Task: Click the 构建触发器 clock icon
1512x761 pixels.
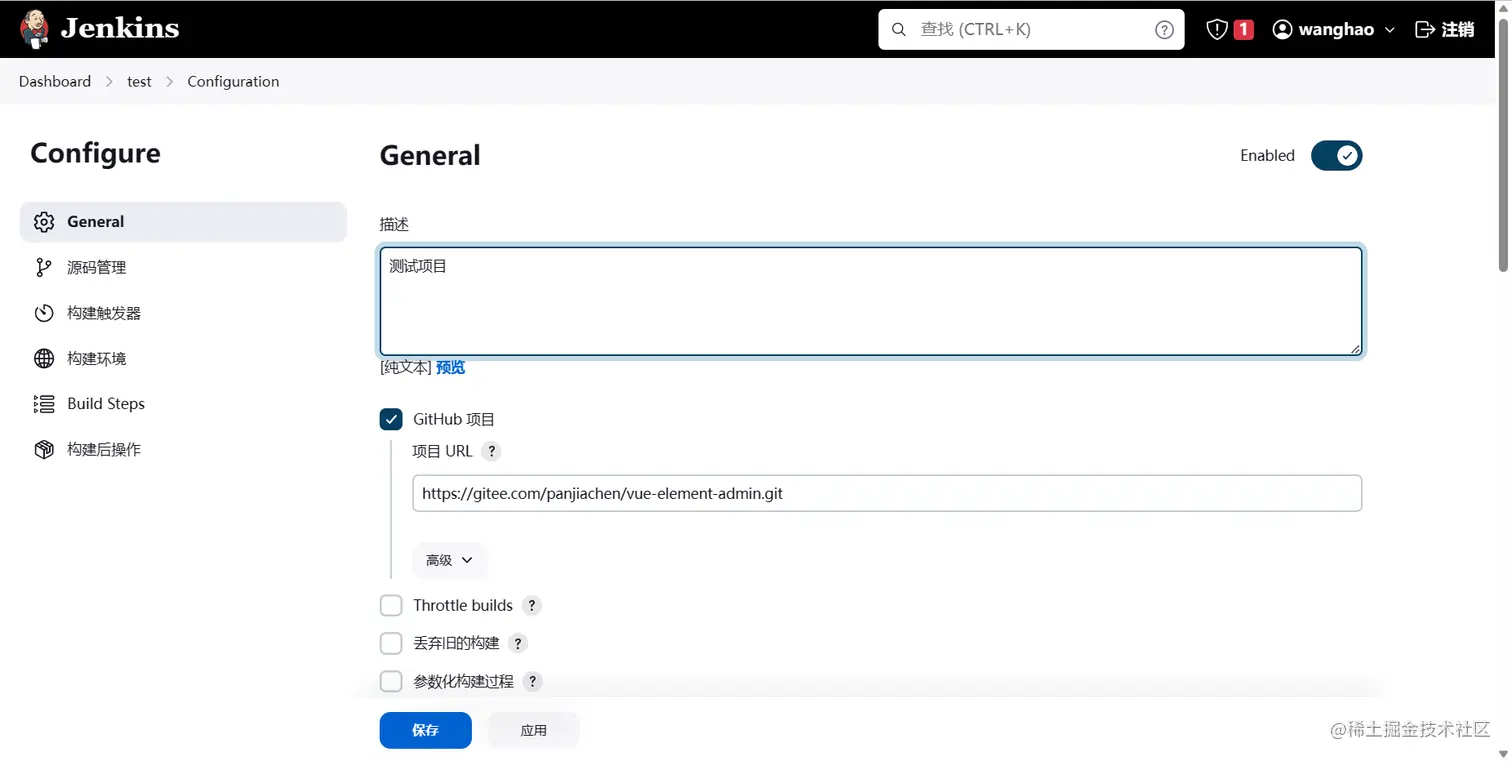Action: tap(44, 313)
